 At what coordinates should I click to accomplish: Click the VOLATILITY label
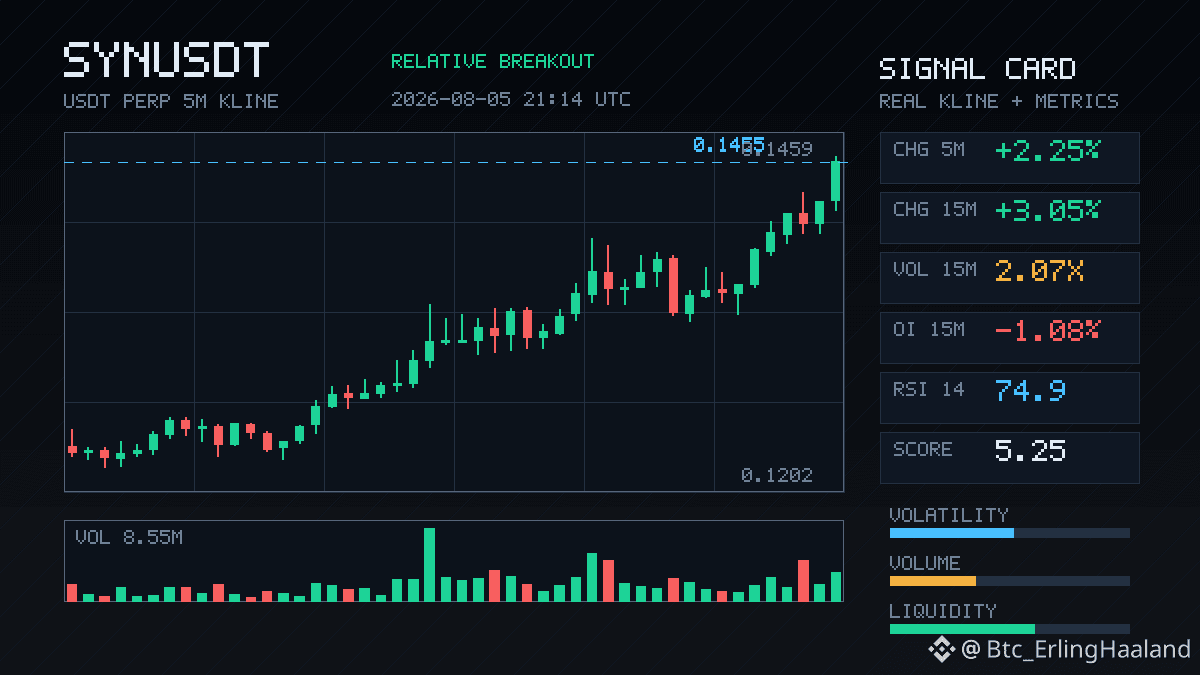tap(949, 515)
